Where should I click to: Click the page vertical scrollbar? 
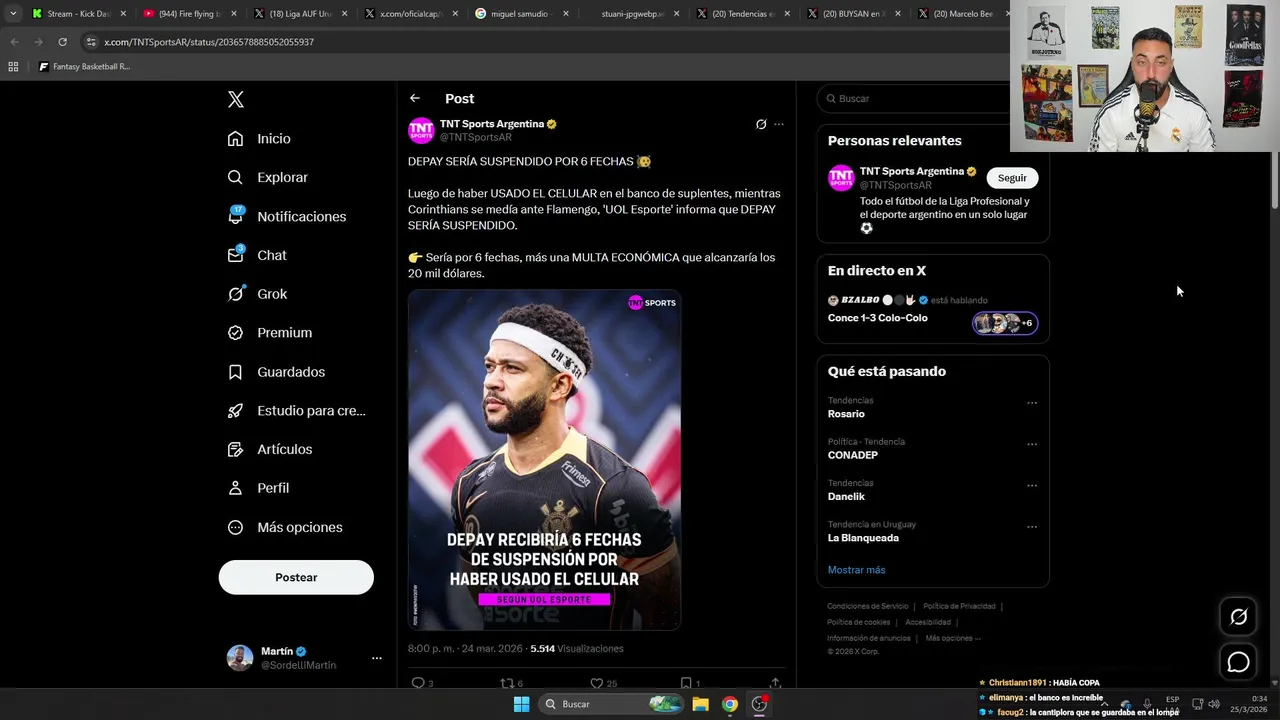1274,180
